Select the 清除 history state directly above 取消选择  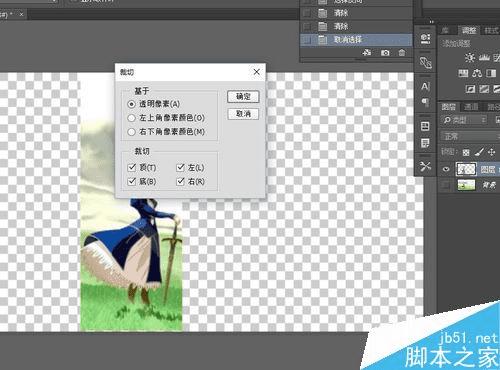click(356, 26)
